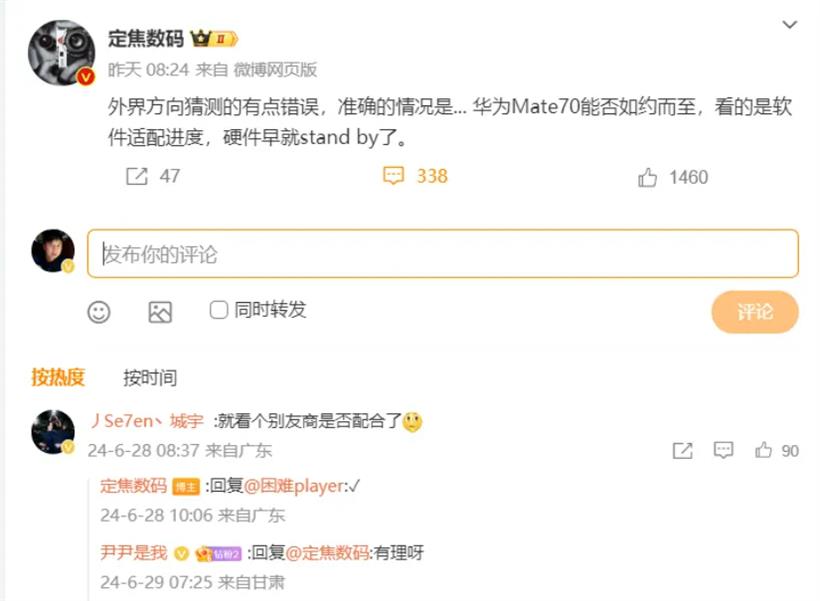Open 定焦数码 profile name link
Viewport: 820px width, 601px height.
pyautogui.click(x=146, y=39)
